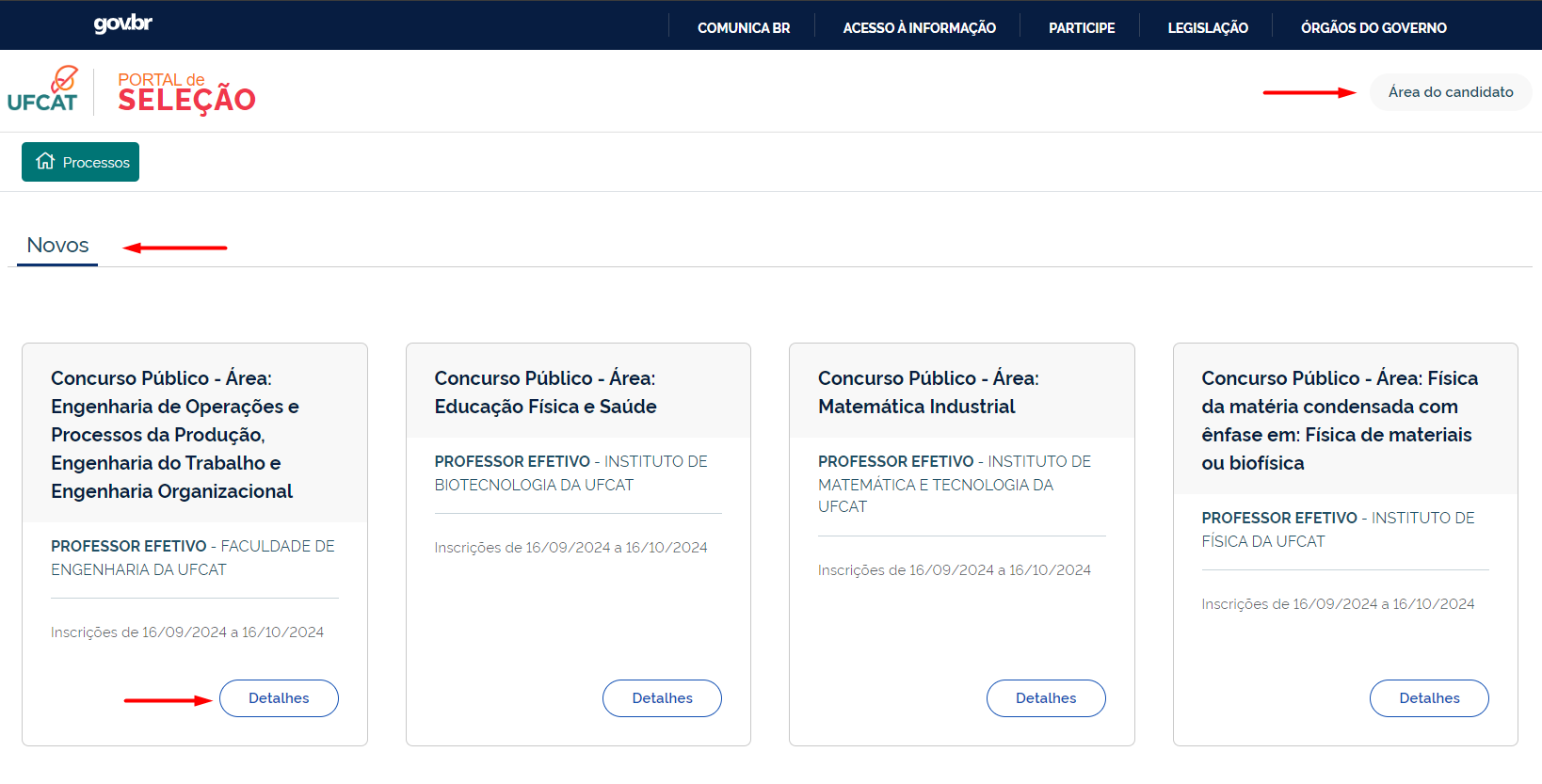Click the 'Educação Física e Saúde' card title

click(x=546, y=392)
